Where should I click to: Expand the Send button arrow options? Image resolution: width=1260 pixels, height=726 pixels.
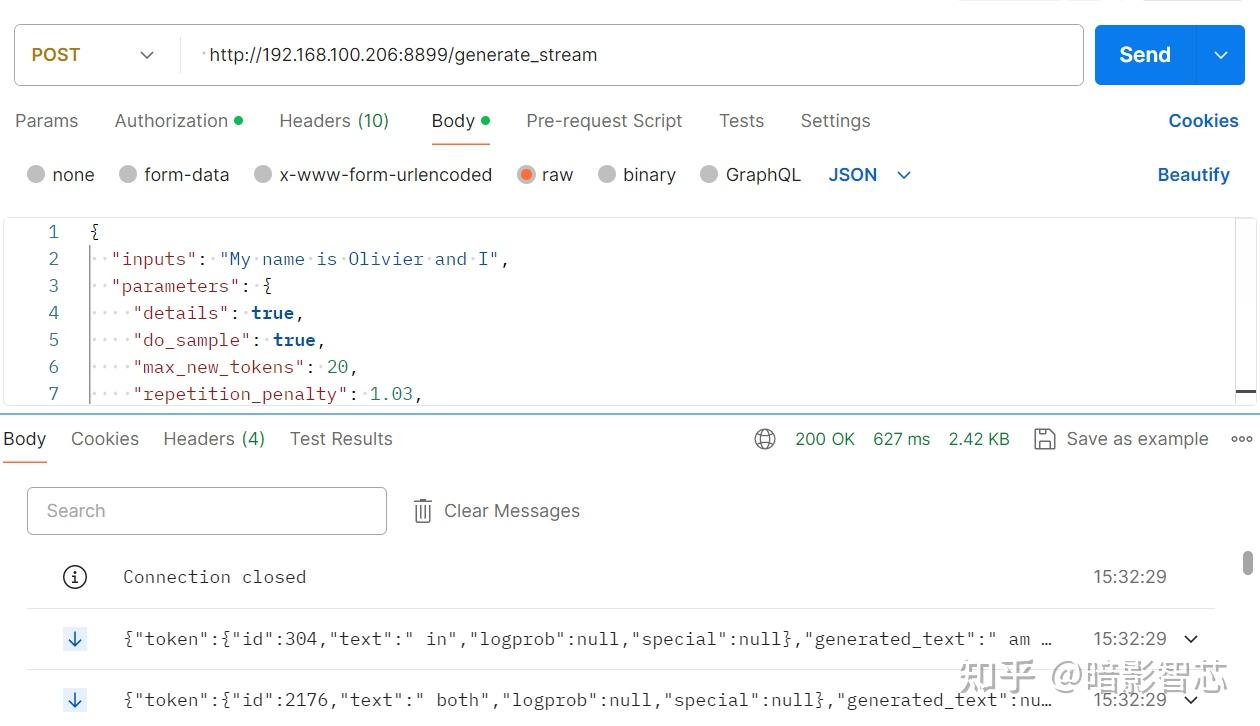pyautogui.click(x=1220, y=55)
